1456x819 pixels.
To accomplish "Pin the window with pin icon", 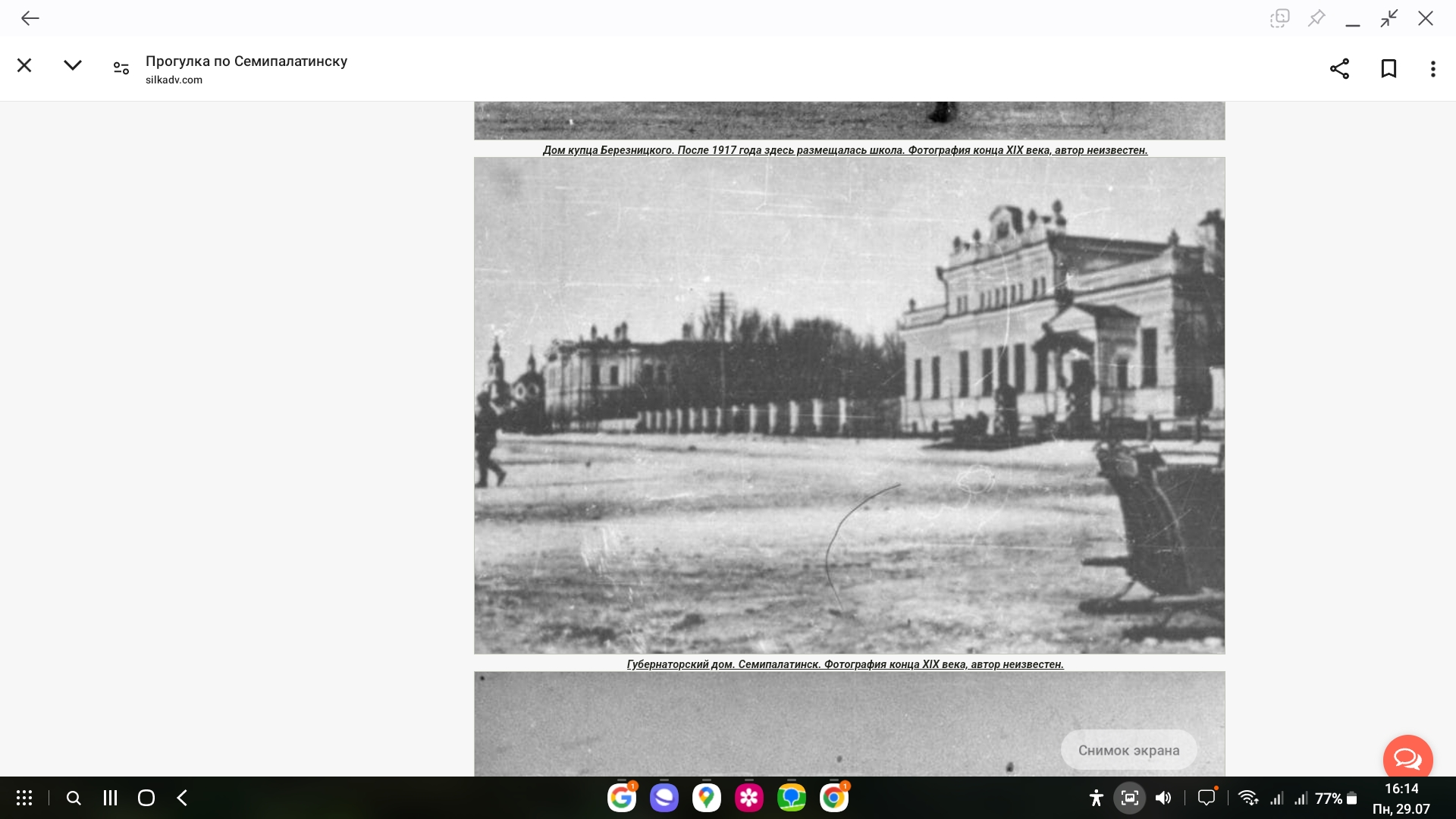I will [1316, 18].
